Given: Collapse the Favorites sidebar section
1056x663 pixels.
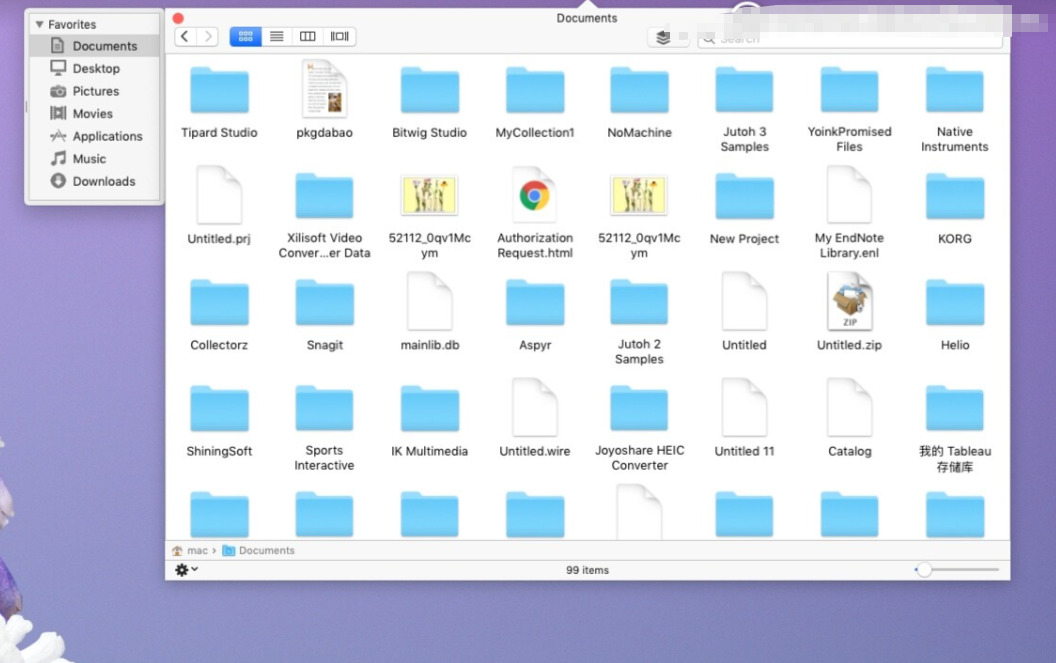Looking at the screenshot, I should pos(39,24).
